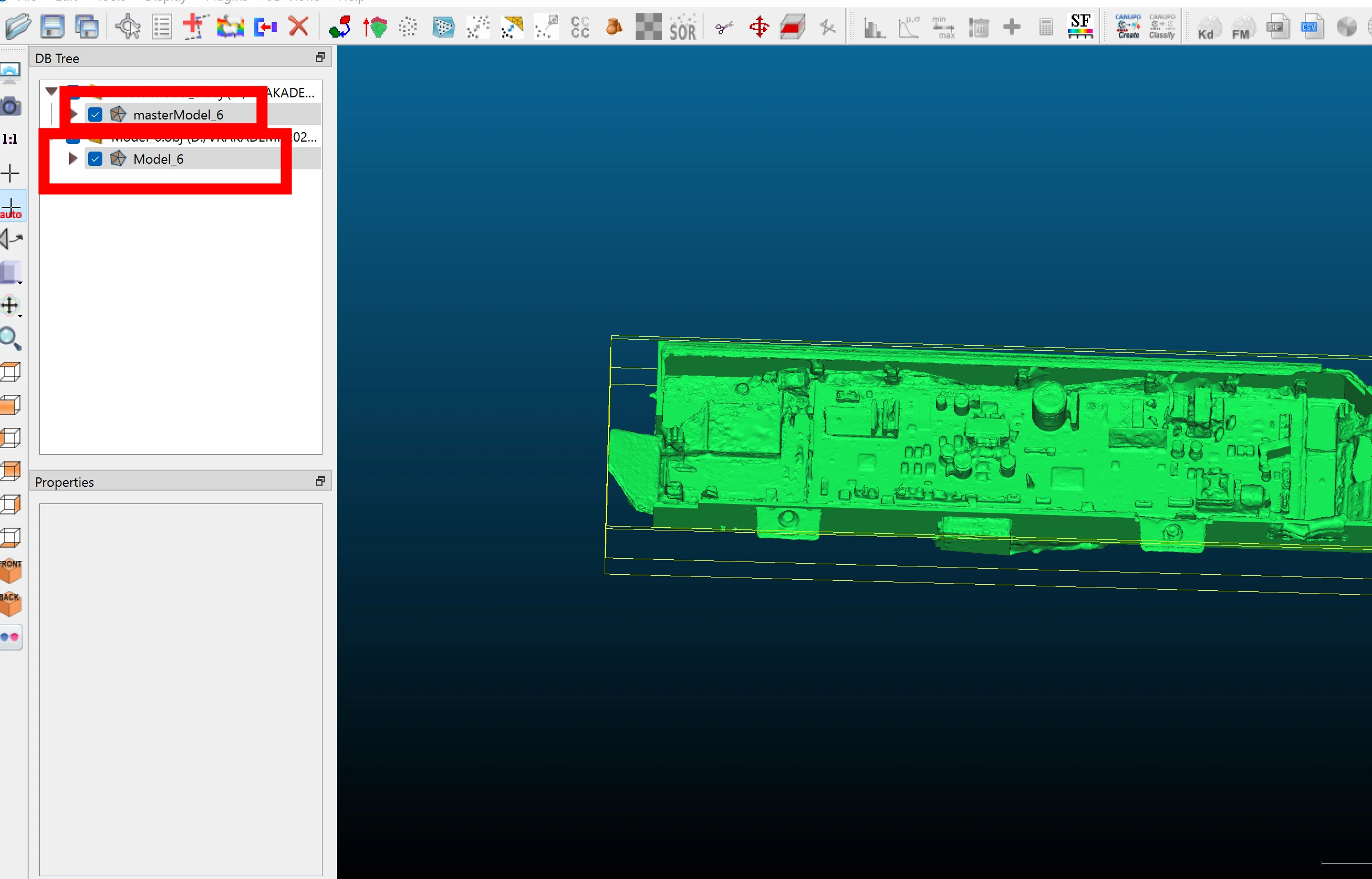The width and height of the screenshot is (1372, 879).
Task: Click the red X delete icon
Action: coord(299,26)
